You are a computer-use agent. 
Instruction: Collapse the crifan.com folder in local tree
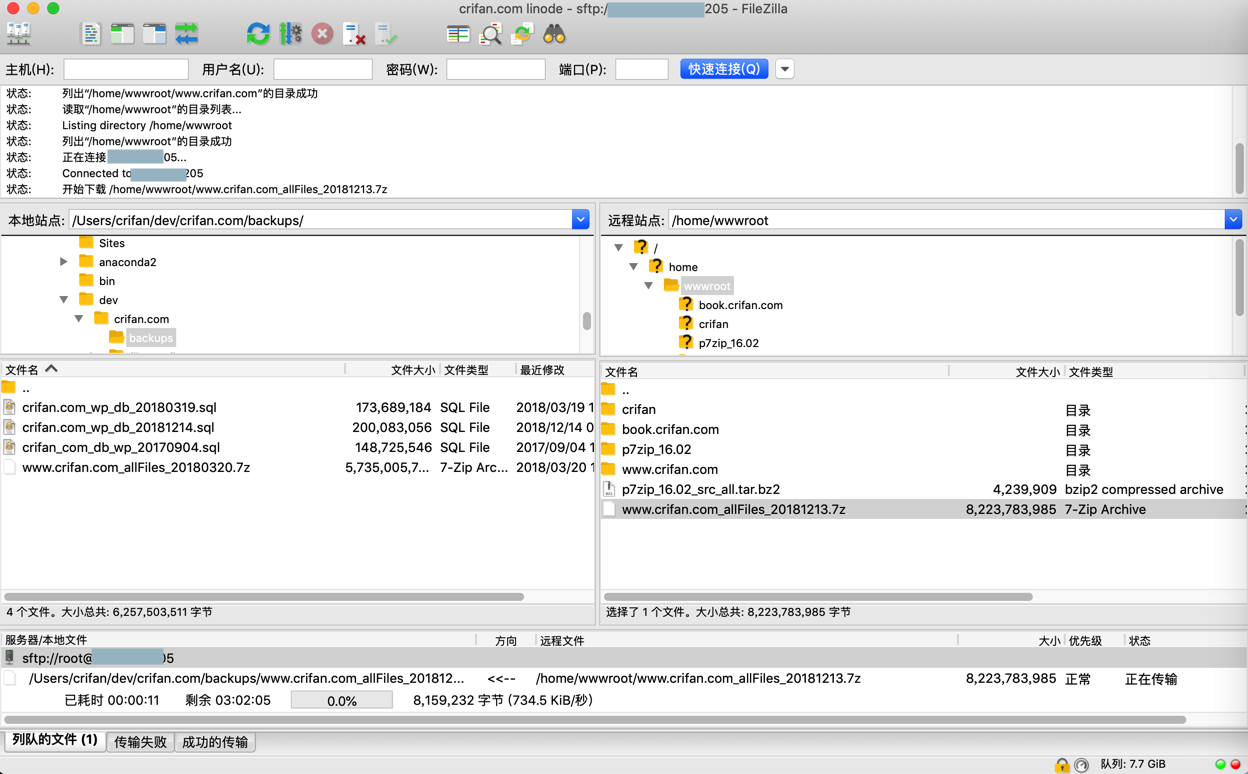tap(79, 319)
